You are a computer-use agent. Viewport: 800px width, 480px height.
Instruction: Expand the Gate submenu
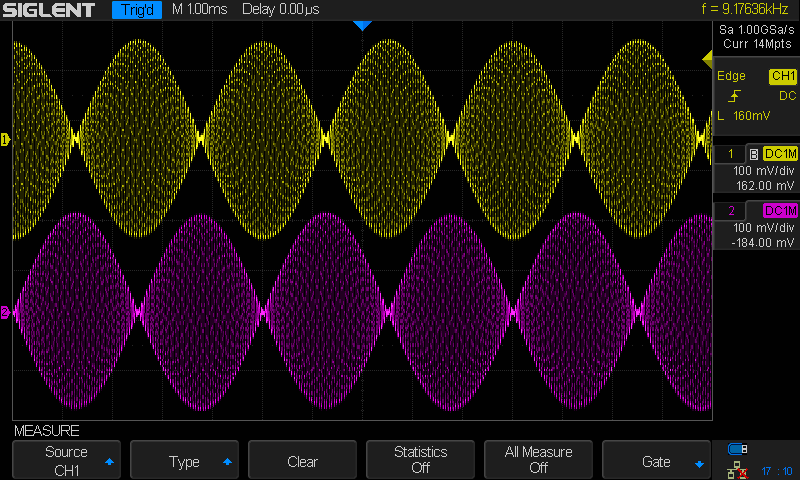click(656, 461)
